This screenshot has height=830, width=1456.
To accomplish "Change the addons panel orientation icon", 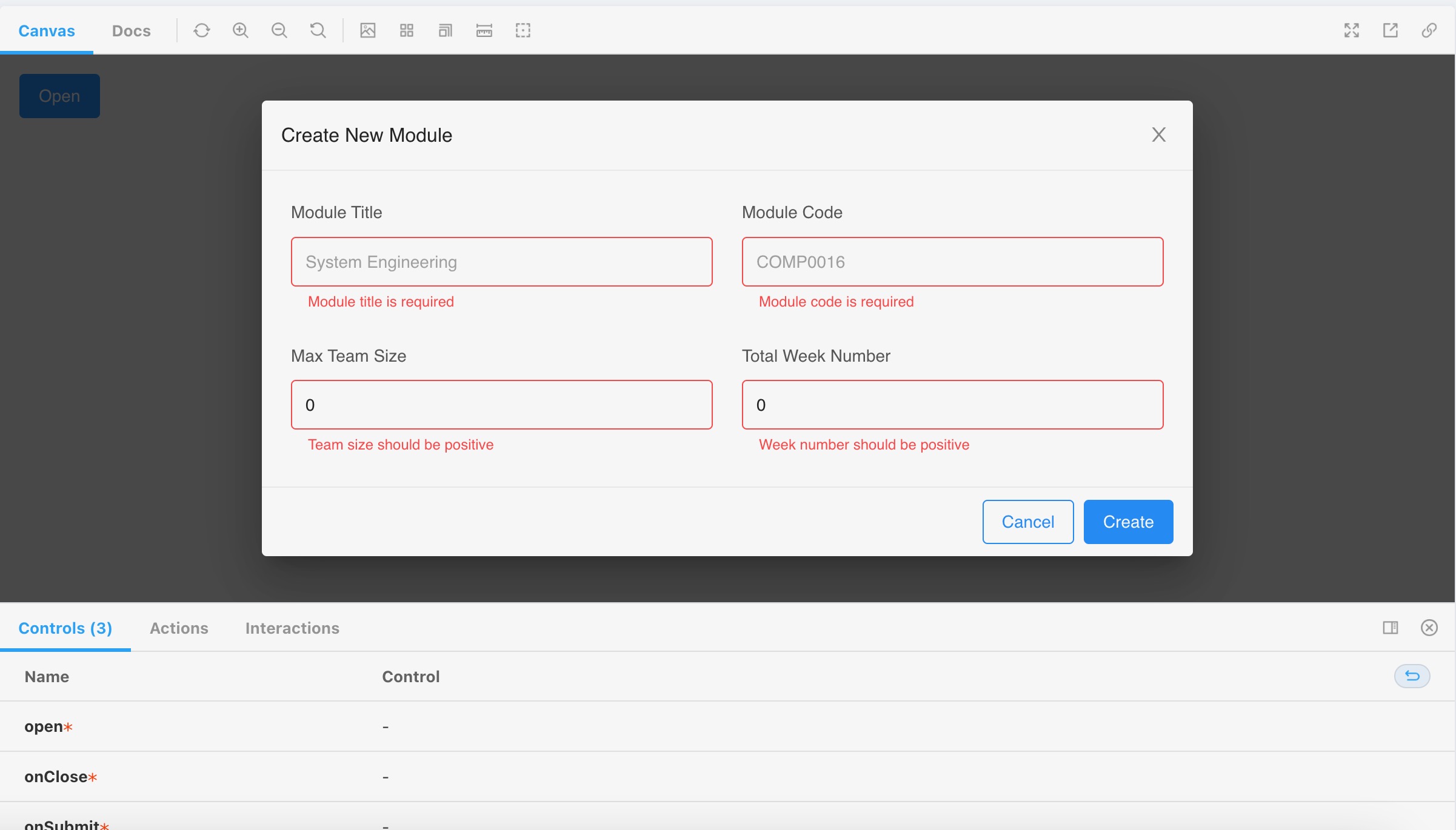I will 1391,628.
